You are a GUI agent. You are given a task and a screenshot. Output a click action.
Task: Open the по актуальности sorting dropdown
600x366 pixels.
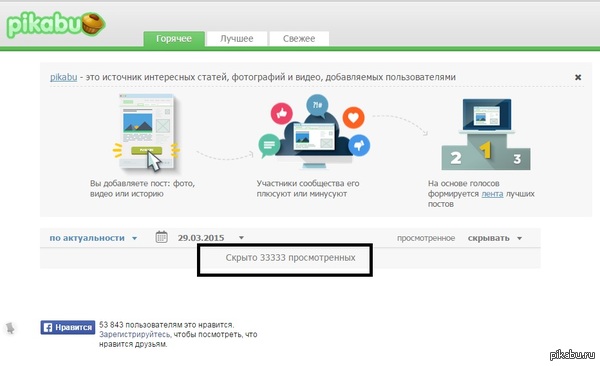pyautogui.click(x=93, y=238)
